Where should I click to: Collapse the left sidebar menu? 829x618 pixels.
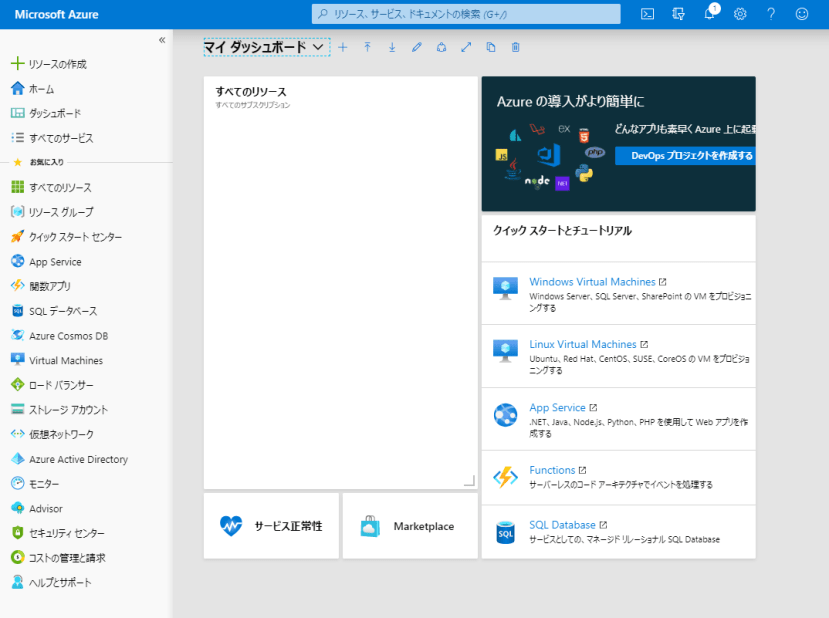pos(162,40)
